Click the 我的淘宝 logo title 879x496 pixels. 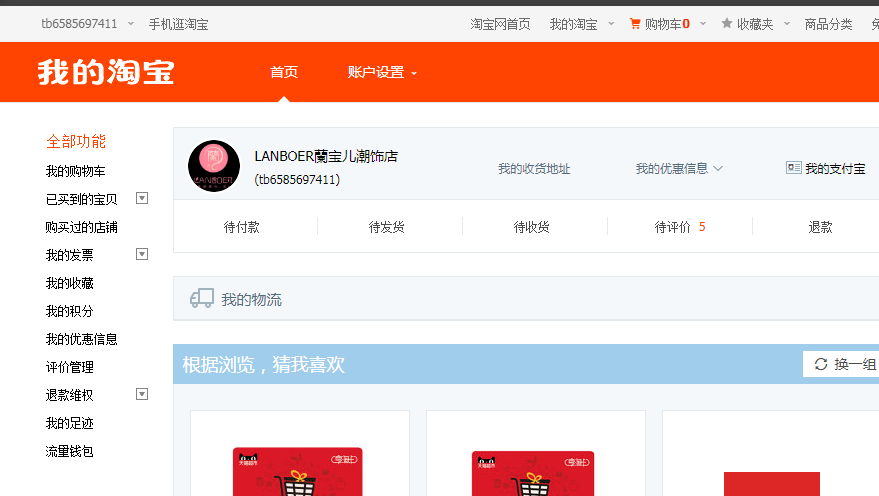coord(106,72)
